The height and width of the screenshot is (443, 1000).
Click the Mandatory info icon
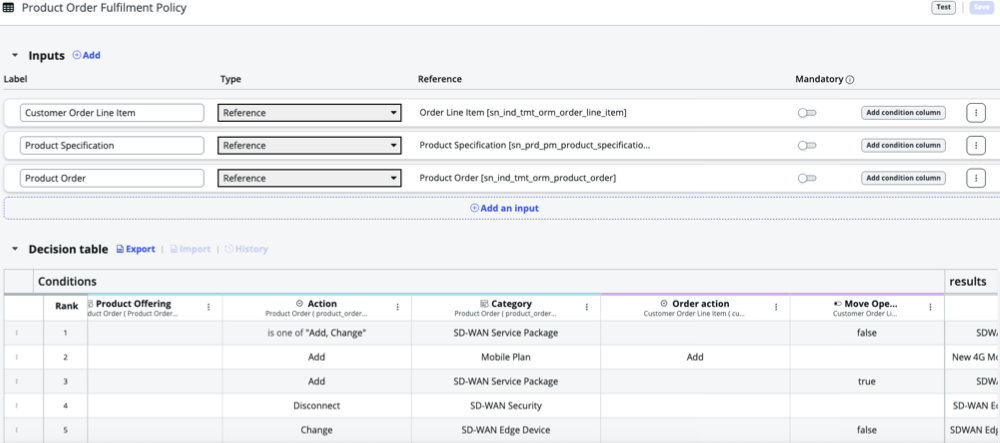click(x=849, y=80)
